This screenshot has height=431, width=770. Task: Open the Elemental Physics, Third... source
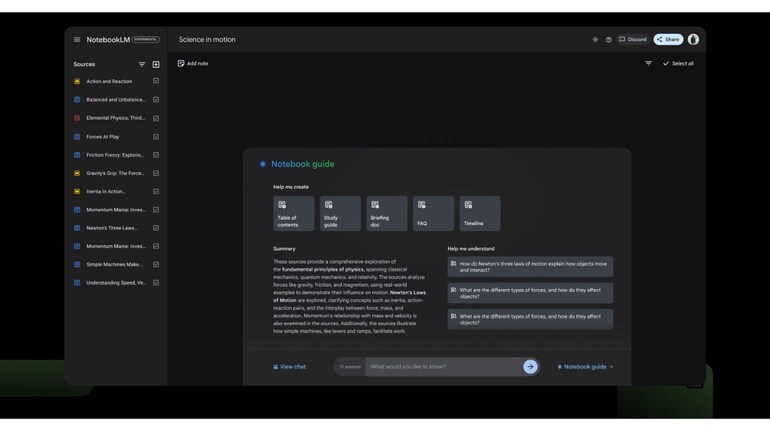115,118
